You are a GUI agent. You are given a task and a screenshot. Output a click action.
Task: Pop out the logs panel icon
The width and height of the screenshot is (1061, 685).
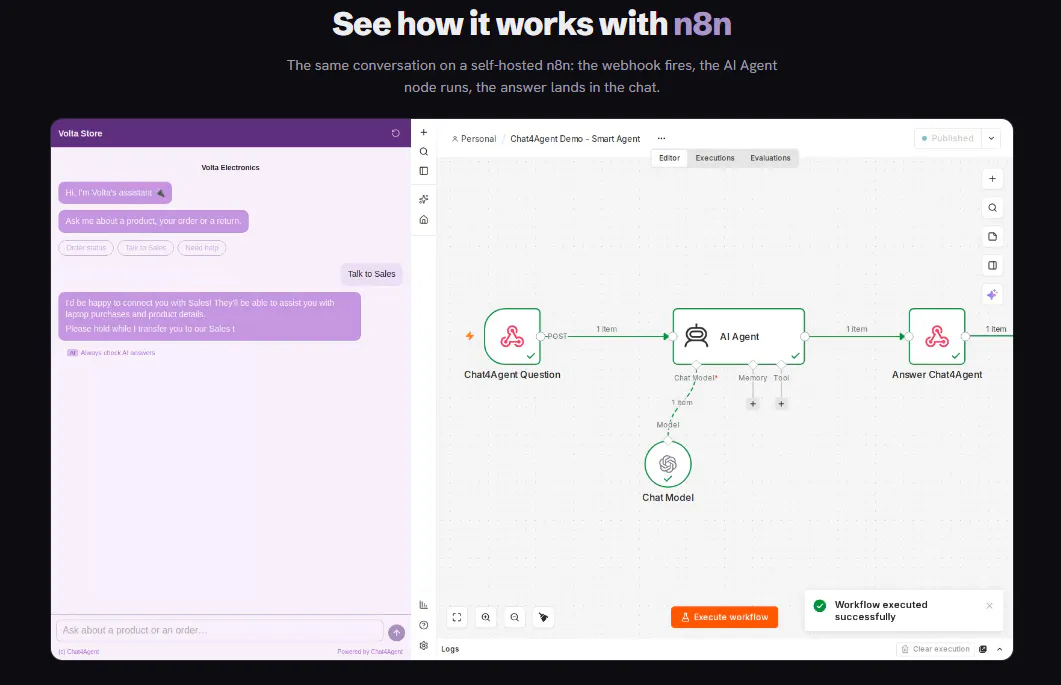[983, 649]
